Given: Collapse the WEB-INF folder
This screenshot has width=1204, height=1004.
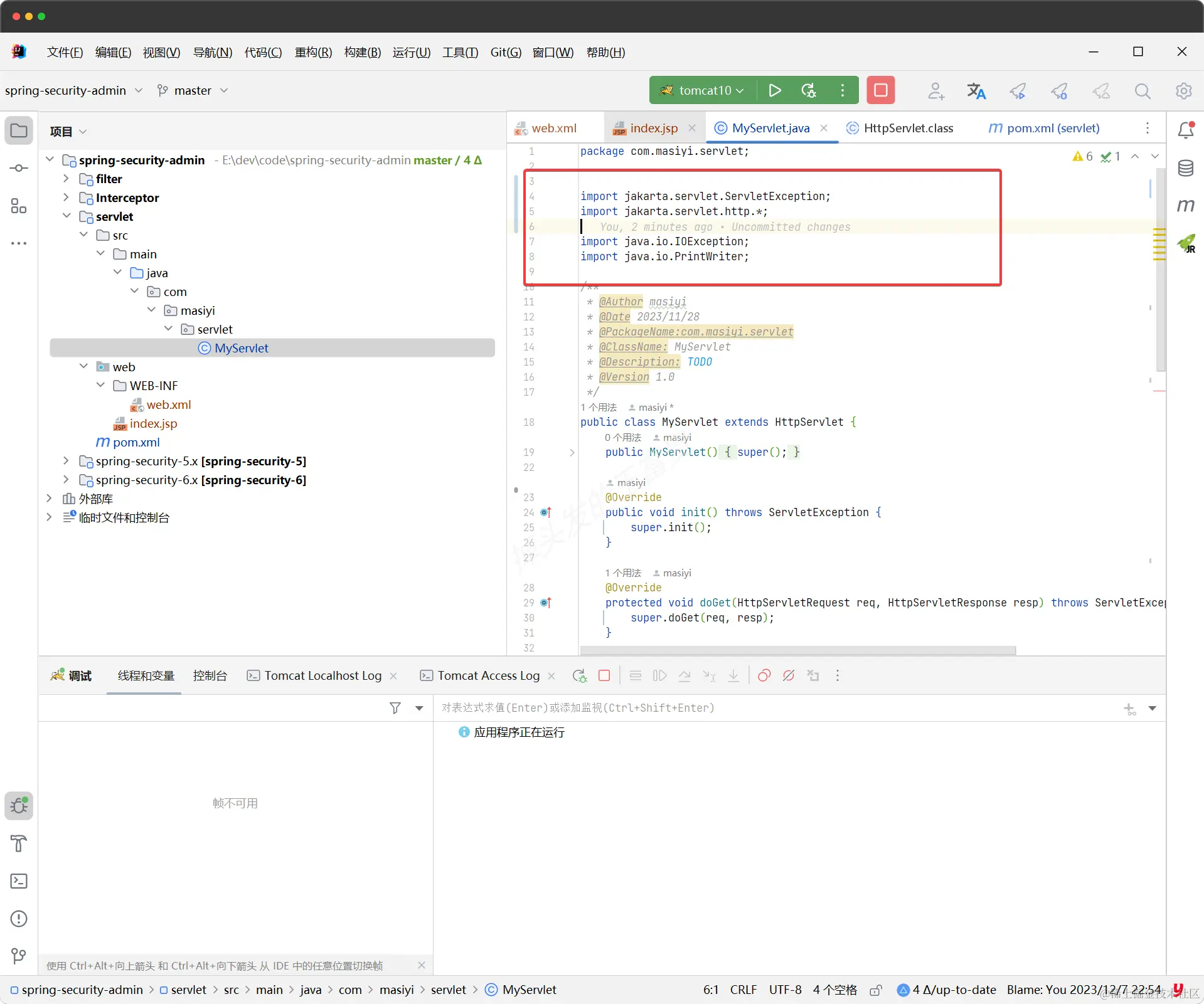Looking at the screenshot, I should tap(100, 386).
